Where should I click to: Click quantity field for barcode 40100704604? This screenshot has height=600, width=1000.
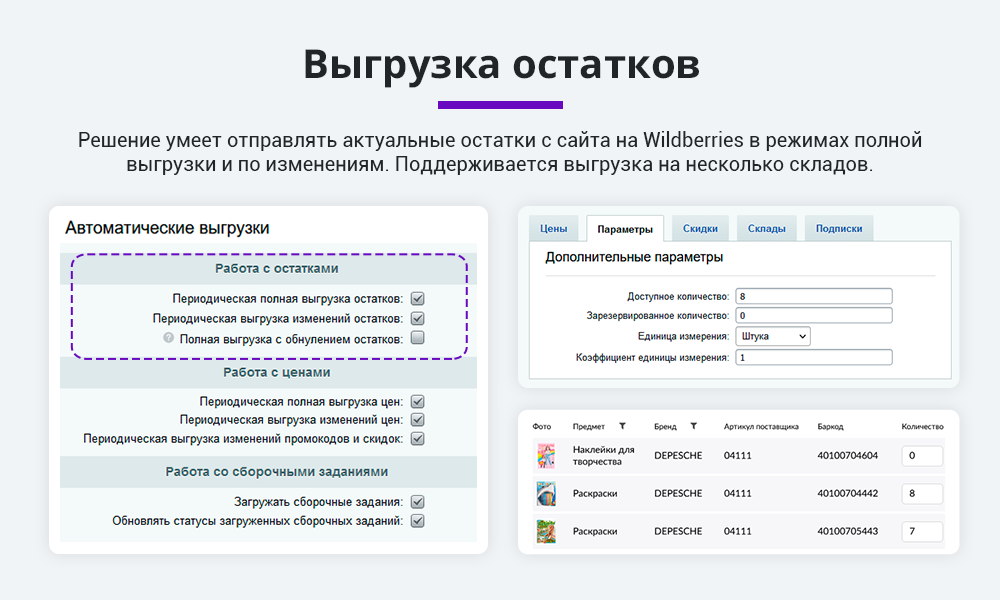click(921, 456)
